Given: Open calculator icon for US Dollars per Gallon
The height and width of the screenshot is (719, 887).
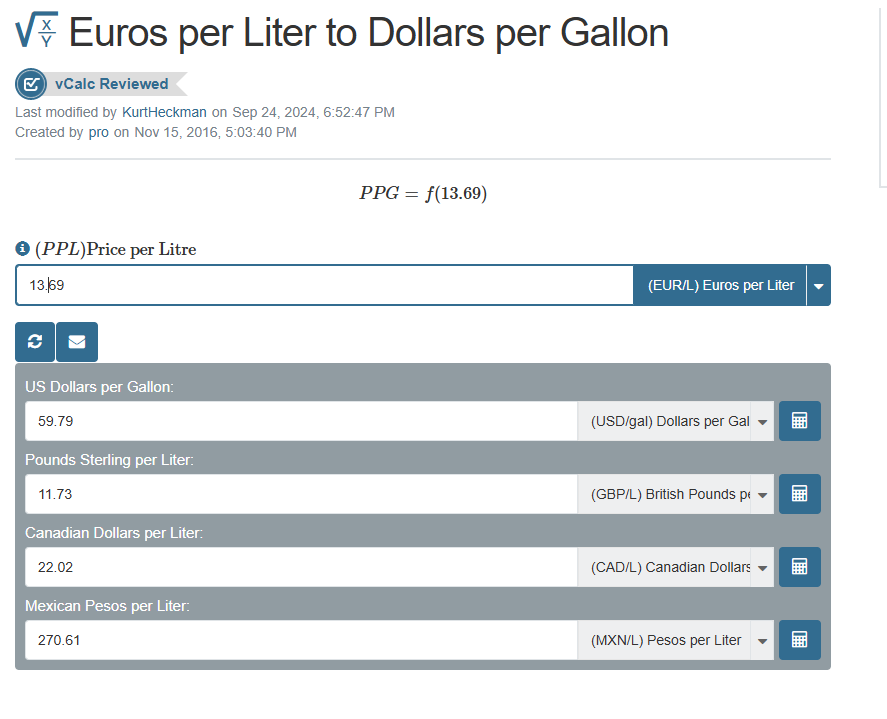Looking at the screenshot, I should (799, 421).
